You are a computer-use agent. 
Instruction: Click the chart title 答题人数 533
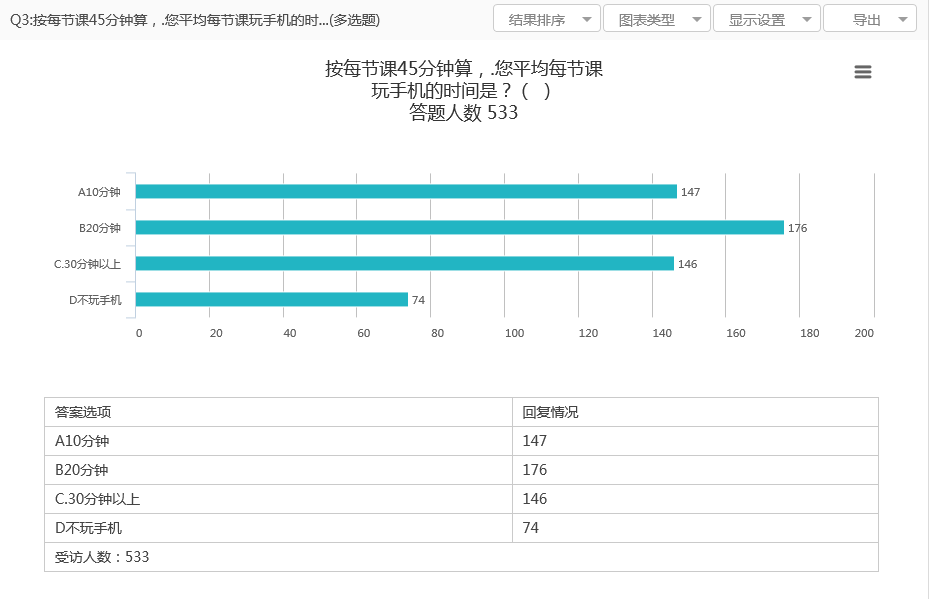[x=464, y=112]
